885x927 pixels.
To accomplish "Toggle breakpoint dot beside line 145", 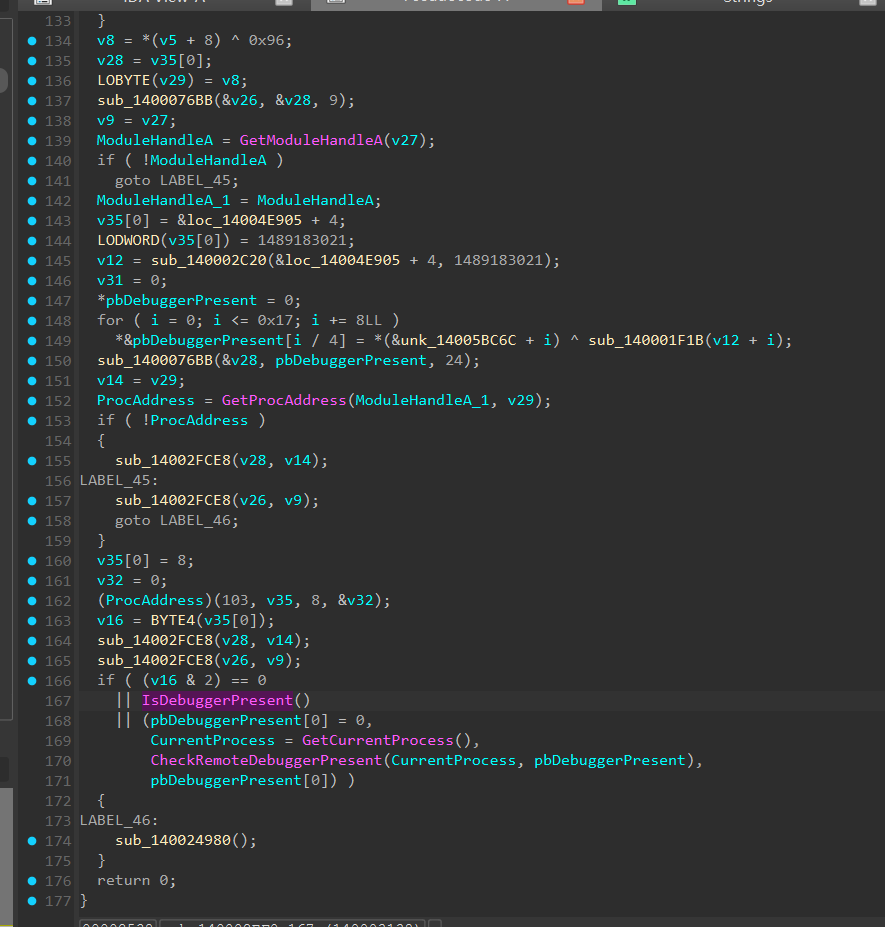I will (x=32, y=261).
